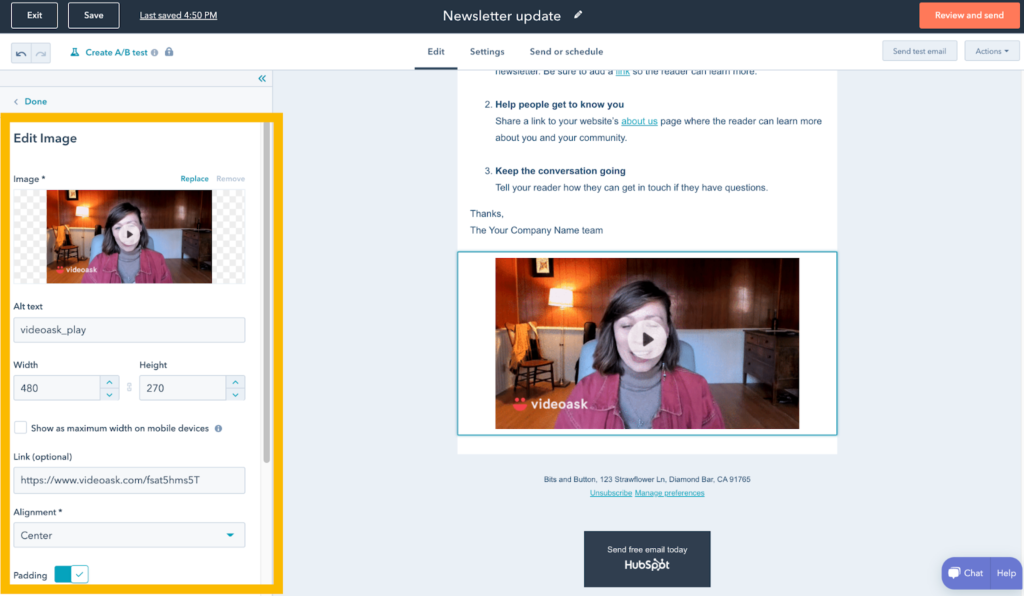Remove the selected image
Image resolution: width=1024 pixels, height=596 pixels.
[x=231, y=179]
